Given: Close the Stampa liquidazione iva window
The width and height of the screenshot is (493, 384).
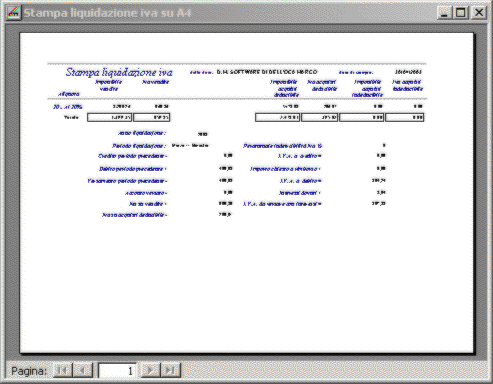Looking at the screenshot, I should 479,13.
